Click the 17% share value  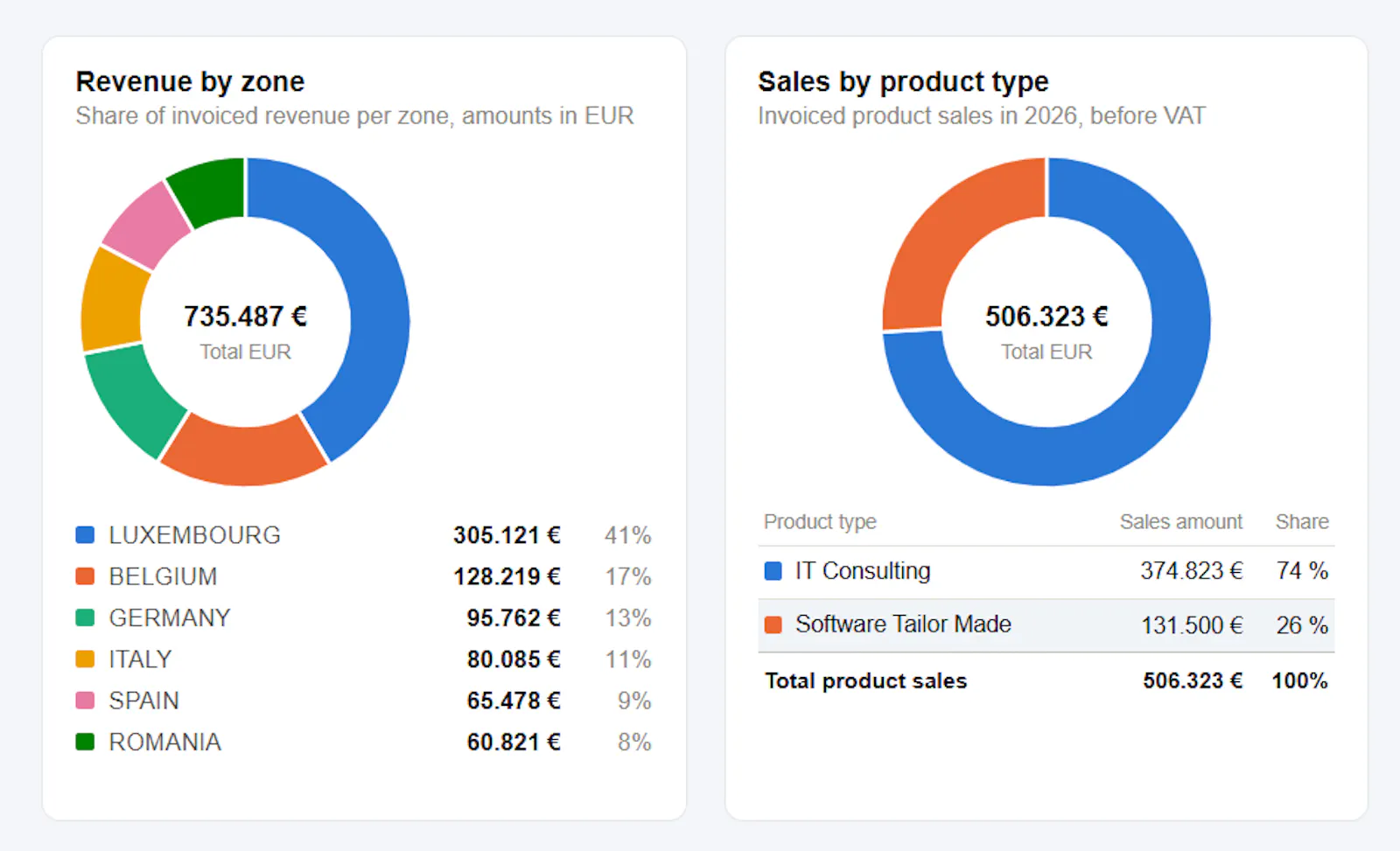pos(628,577)
